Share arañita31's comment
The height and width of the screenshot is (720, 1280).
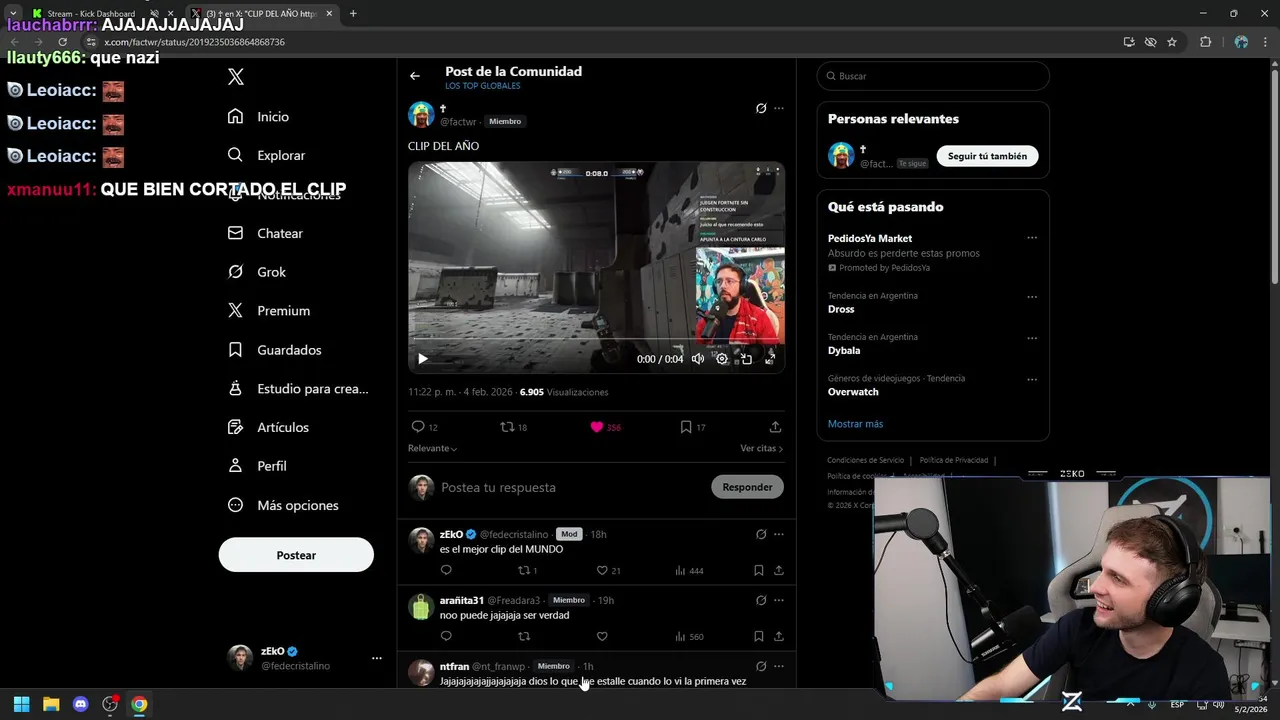(779, 636)
